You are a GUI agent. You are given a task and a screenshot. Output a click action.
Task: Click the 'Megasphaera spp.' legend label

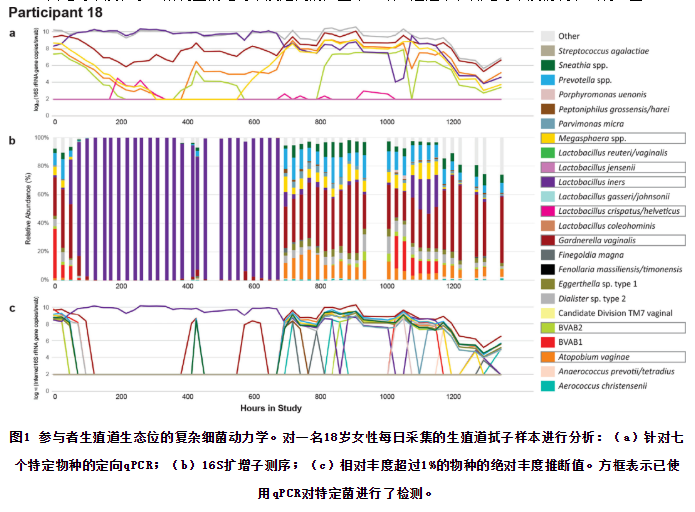click(x=592, y=138)
